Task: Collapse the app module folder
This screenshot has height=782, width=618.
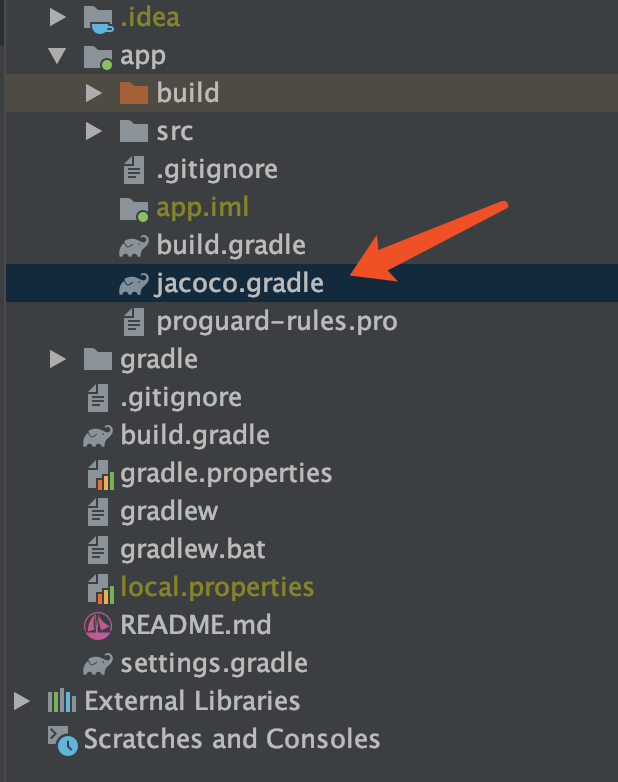Action: (59, 56)
